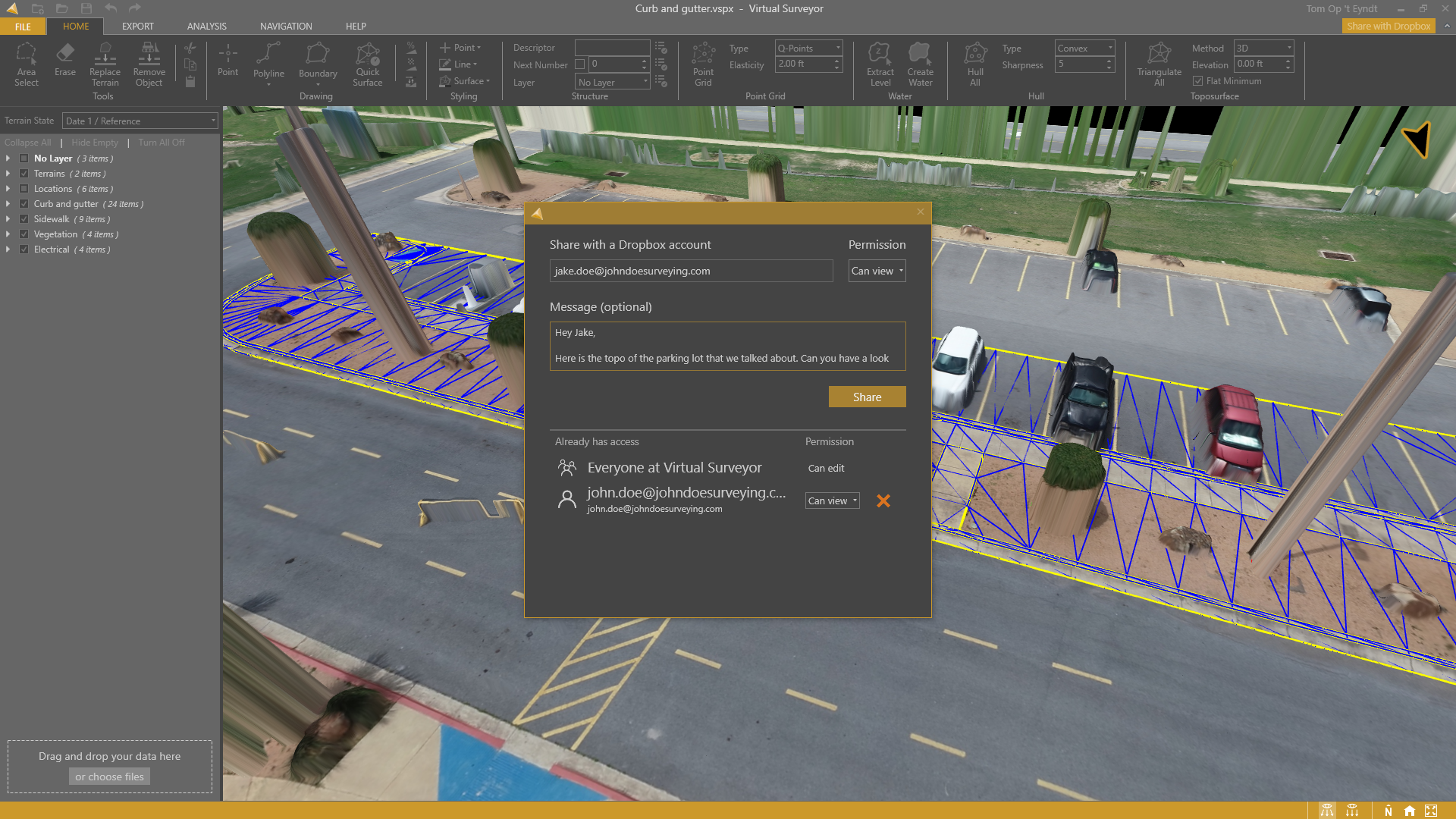
Task: Run the Triangulate All tool
Action: [1159, 64]
